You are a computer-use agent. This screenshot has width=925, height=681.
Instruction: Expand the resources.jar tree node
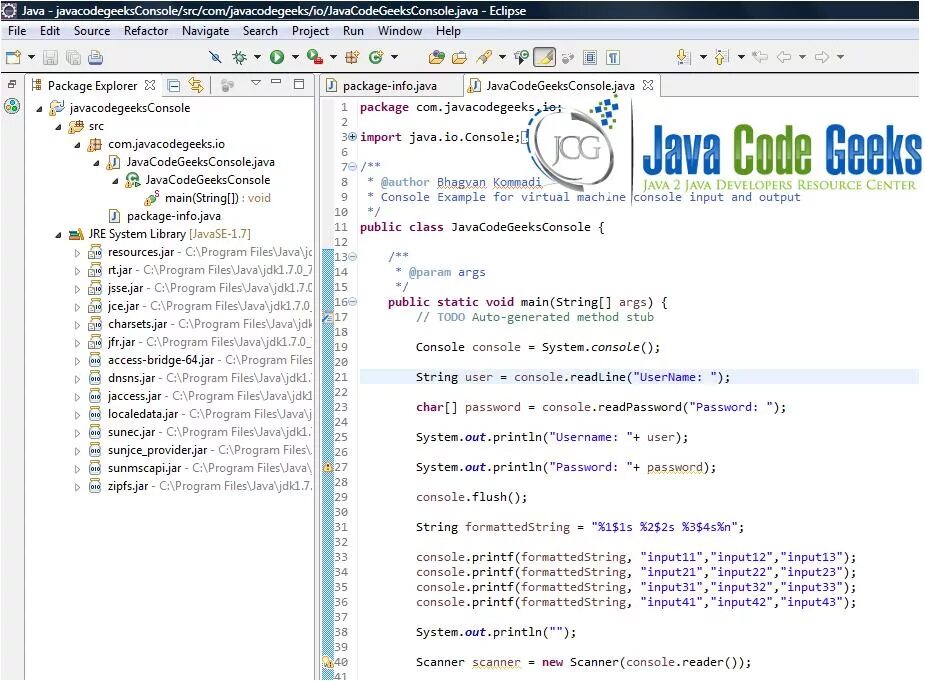(77, 253)
